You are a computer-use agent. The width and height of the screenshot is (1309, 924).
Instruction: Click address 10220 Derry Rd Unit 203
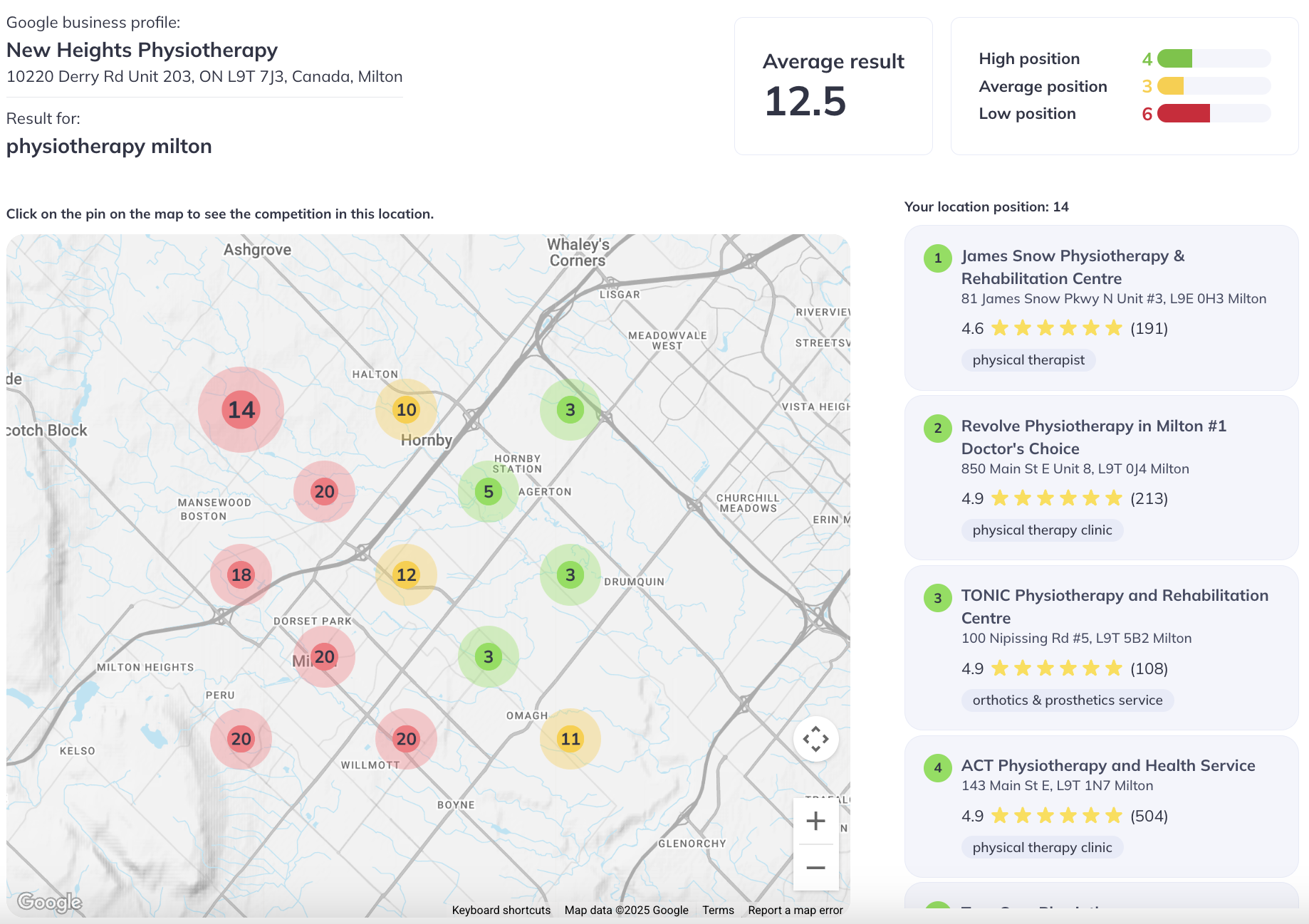point(204,76)
